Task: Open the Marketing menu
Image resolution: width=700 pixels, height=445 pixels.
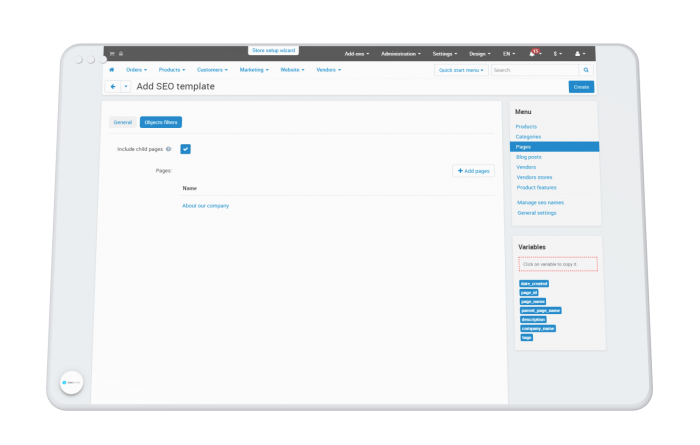Action: 254,70
